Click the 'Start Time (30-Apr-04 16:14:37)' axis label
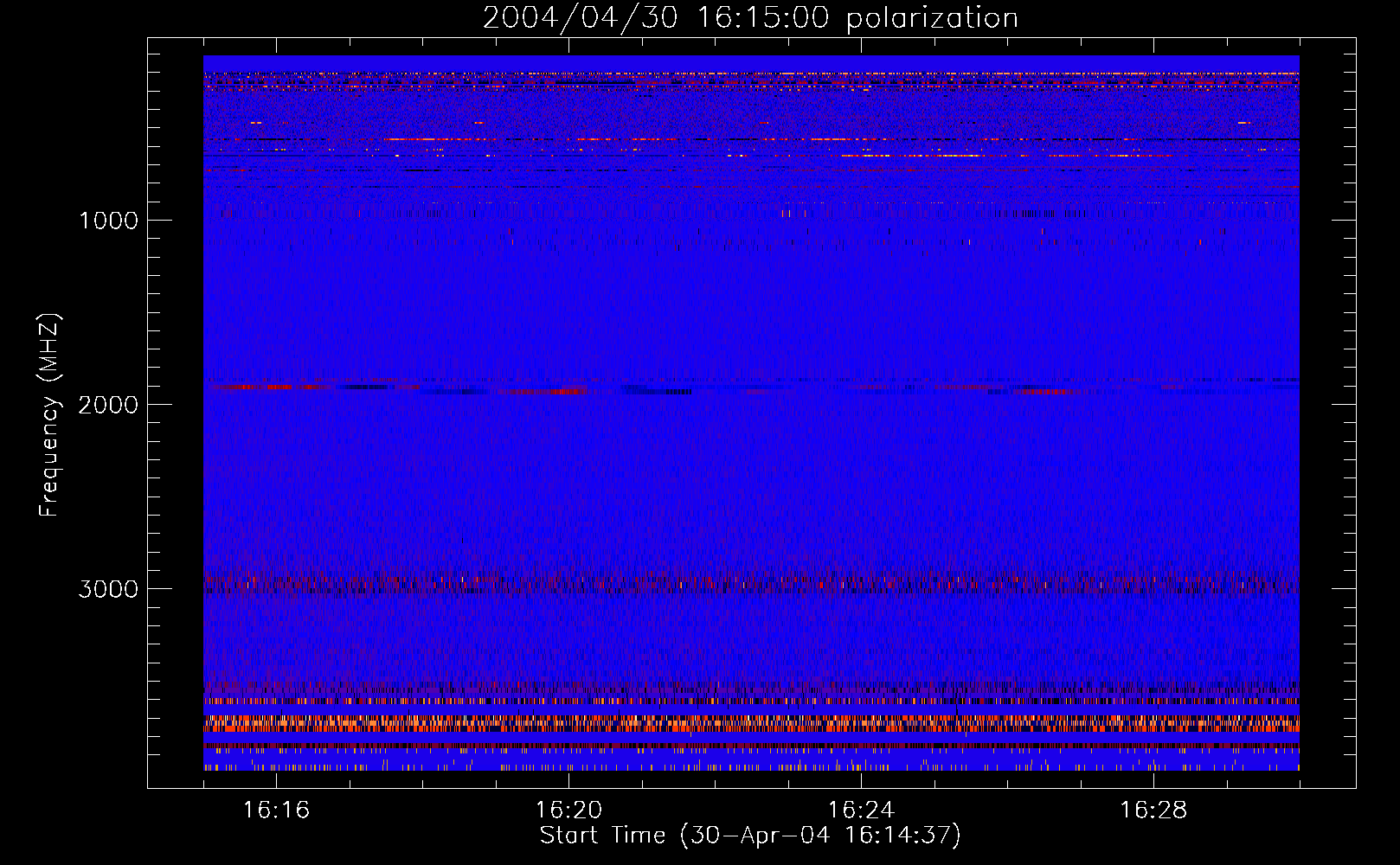The image size is (1400, 865). click(x=749, y=836)
